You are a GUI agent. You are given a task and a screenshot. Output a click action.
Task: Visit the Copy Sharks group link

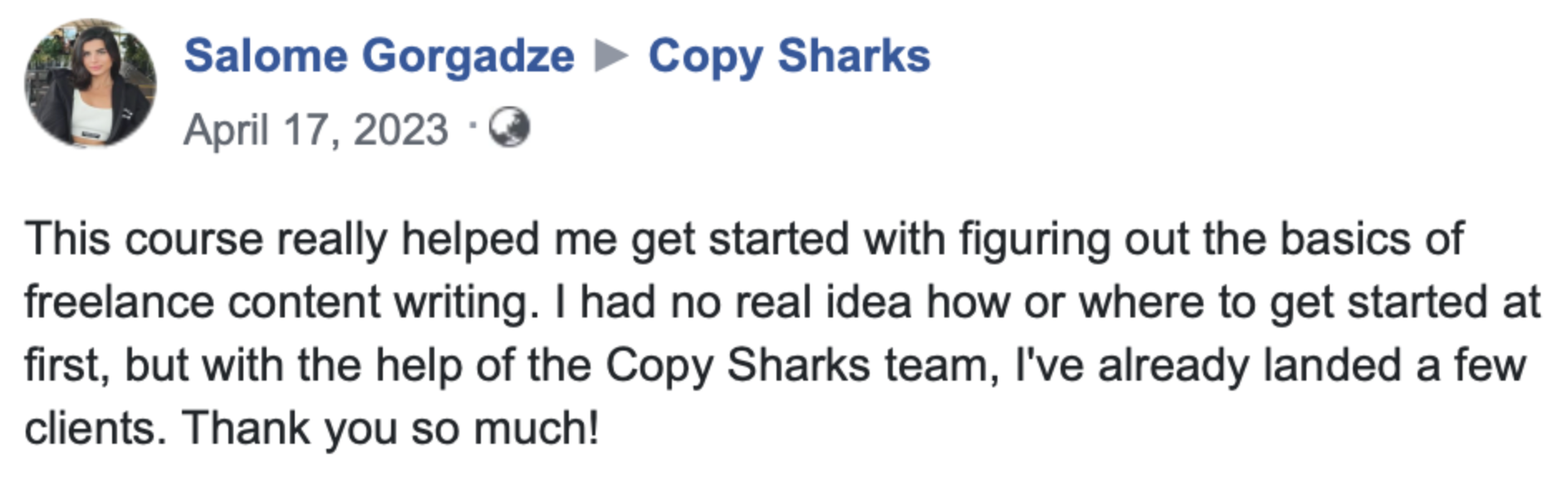[x=789, y=56]
